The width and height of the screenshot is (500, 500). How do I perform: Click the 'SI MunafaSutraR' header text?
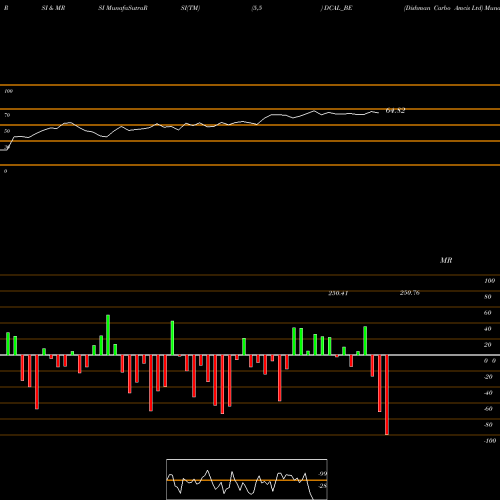(123, 8)
